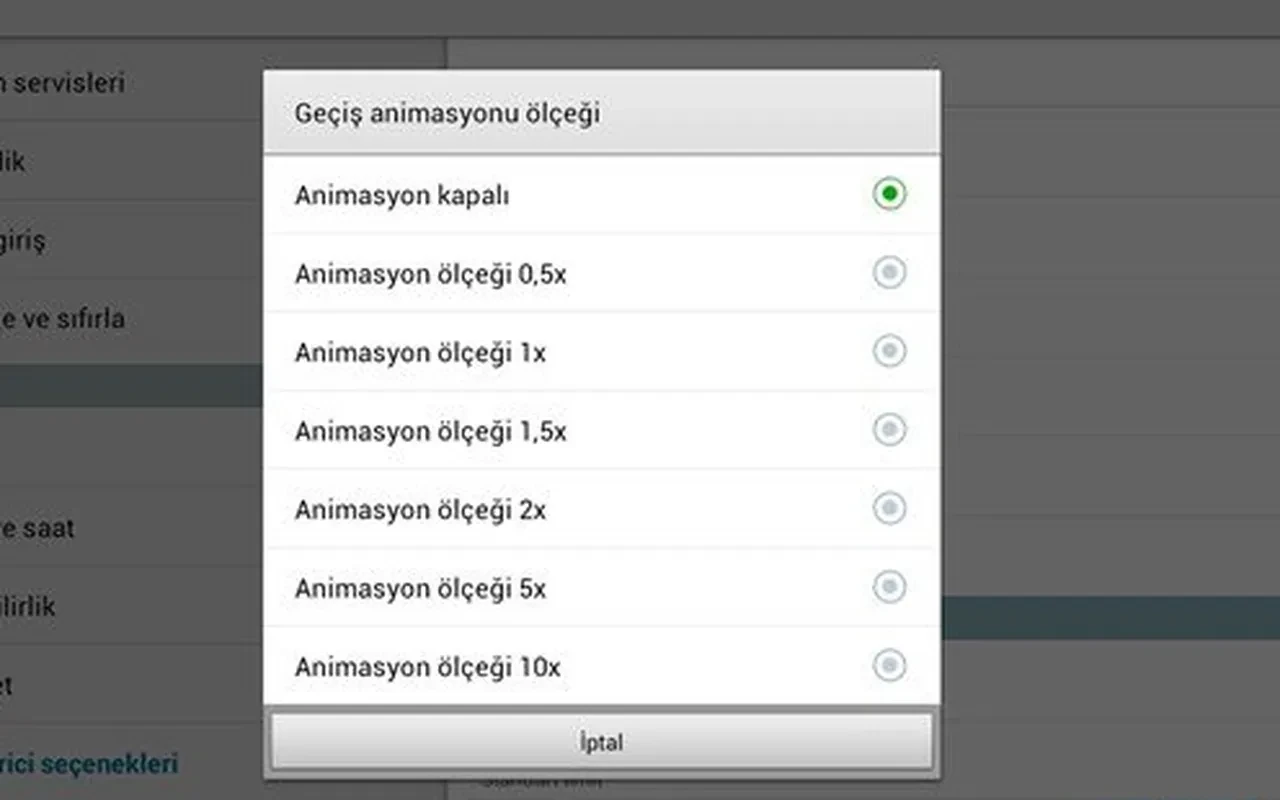
Task: Open "Geliştirici seçenekleri" in the sidebar
Action: click(x=90, y=764)
